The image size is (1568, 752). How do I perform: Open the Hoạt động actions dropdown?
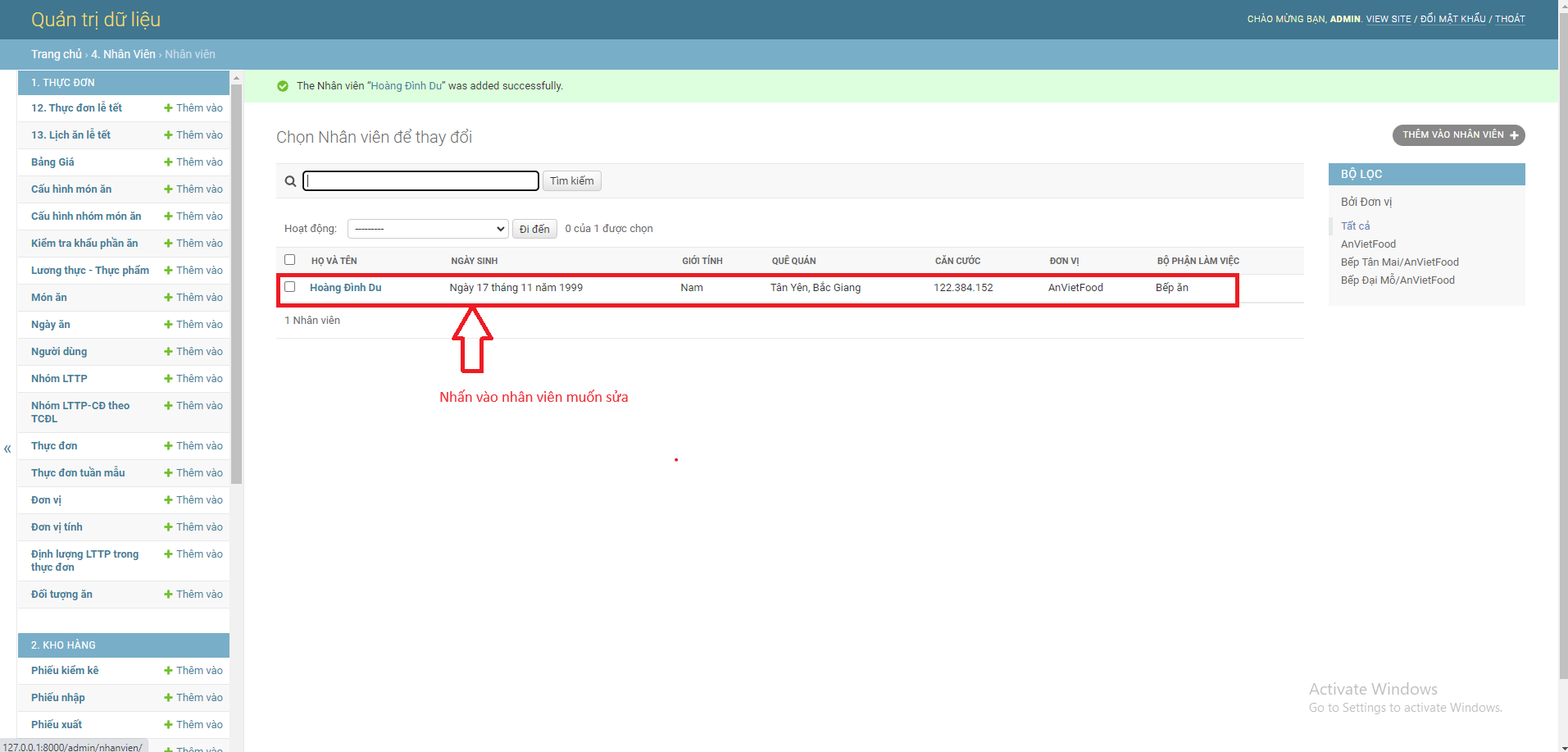click(x=427, y=228)
